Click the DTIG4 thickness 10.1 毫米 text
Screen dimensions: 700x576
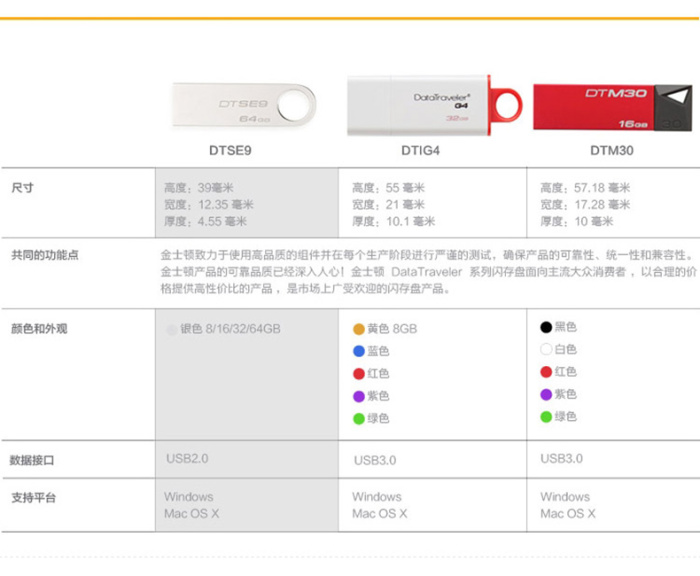pyautogui.click(x=394, y=221)
